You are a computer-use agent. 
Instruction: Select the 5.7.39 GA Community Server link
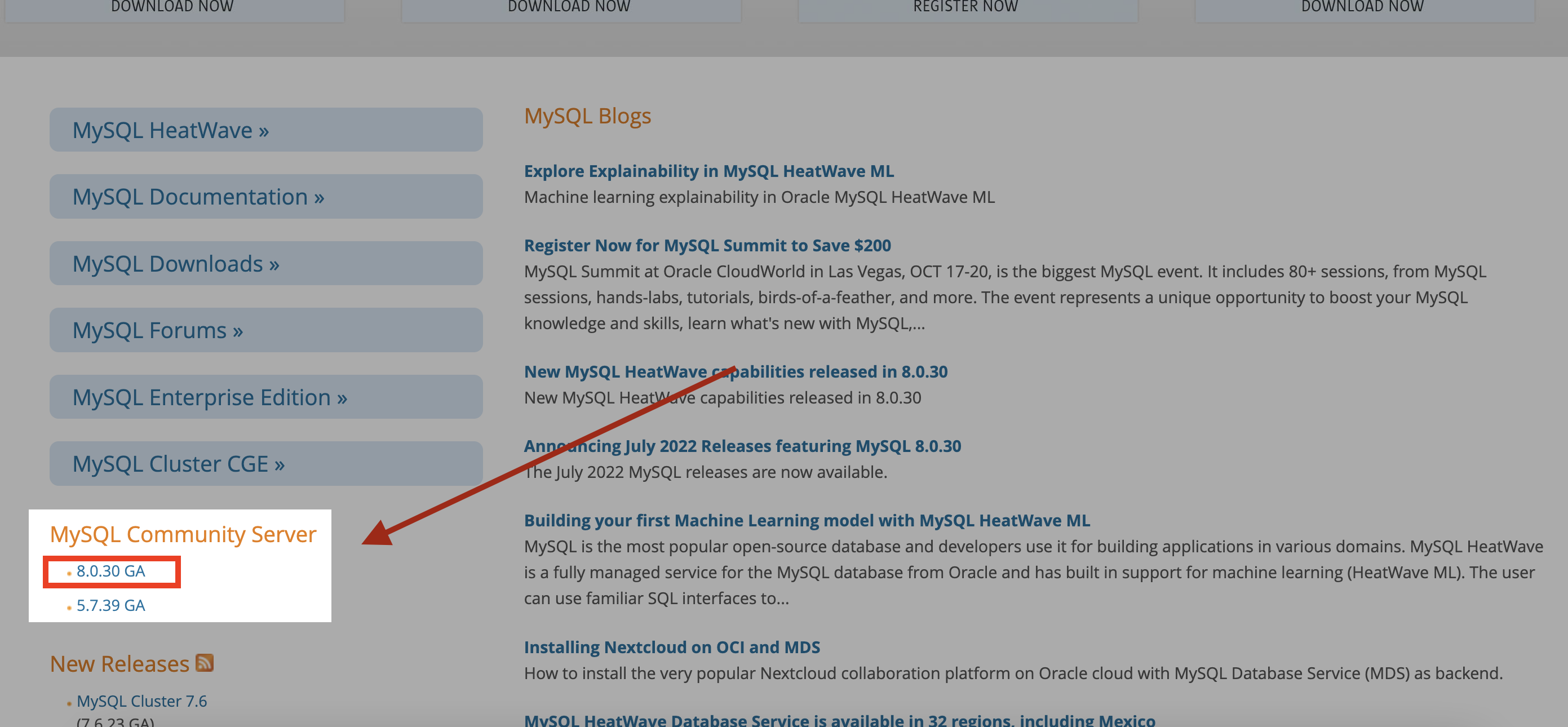click(111, 605)
